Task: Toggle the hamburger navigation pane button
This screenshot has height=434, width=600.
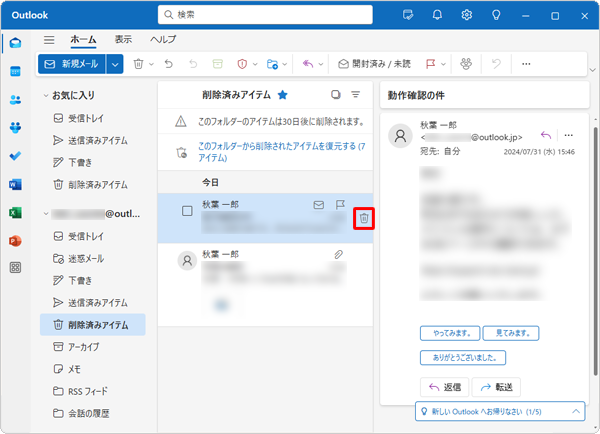Action: (49, 39)
